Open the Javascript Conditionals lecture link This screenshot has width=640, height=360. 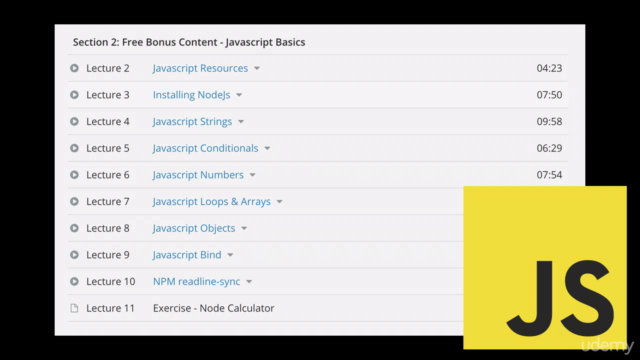[205, 148]
